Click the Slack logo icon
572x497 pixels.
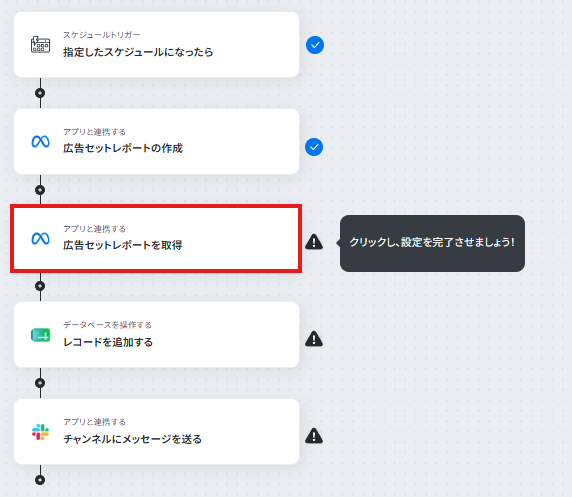[40, 432]
